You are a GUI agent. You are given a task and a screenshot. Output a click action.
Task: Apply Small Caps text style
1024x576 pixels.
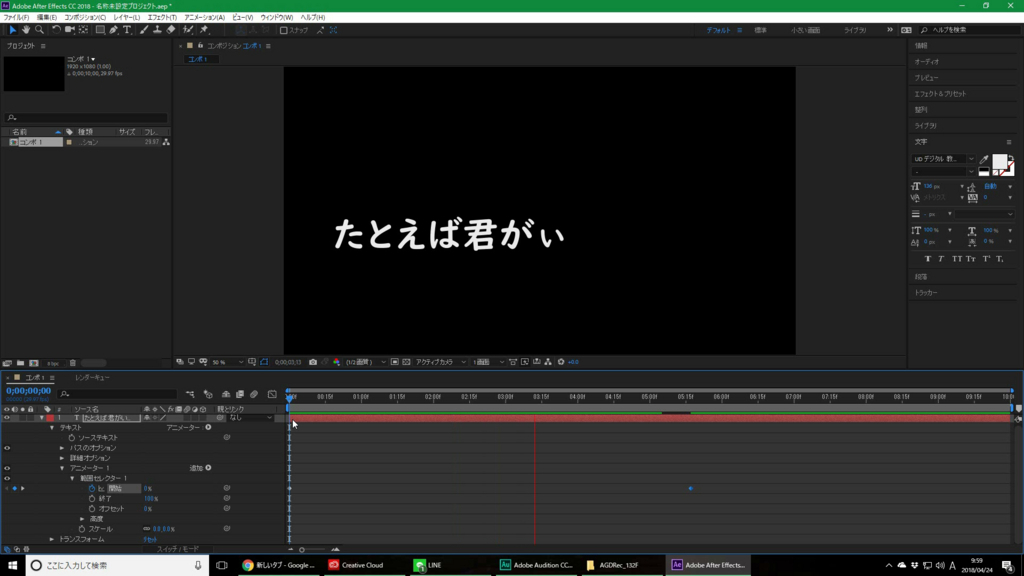971,259
